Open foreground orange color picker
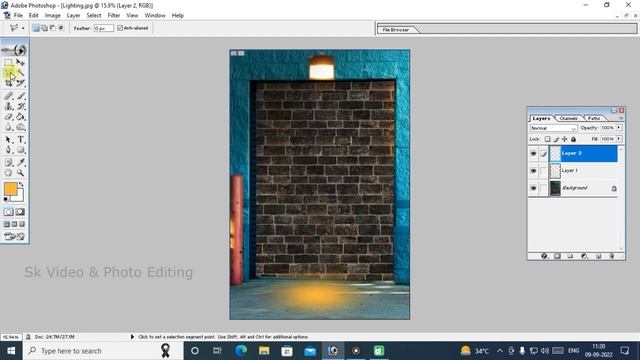The height and width of the screenshot is (360, 640). 10,189
